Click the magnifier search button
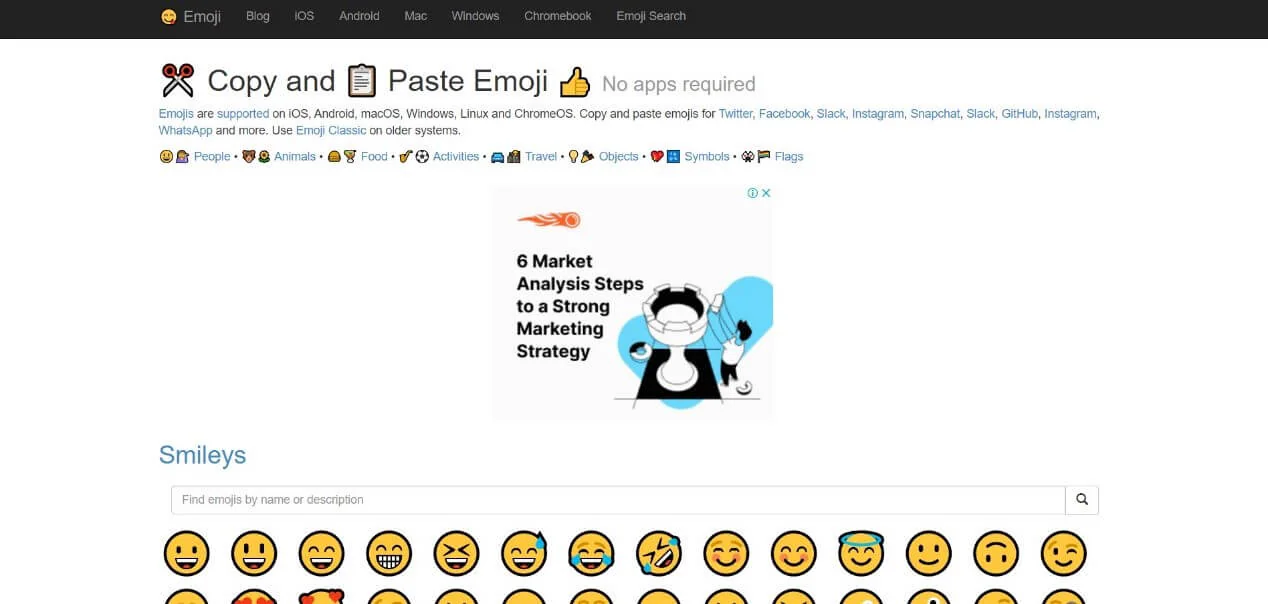Image resolution: width=1268 pixels, height=604 pixels. click(x=1082, y=499)
